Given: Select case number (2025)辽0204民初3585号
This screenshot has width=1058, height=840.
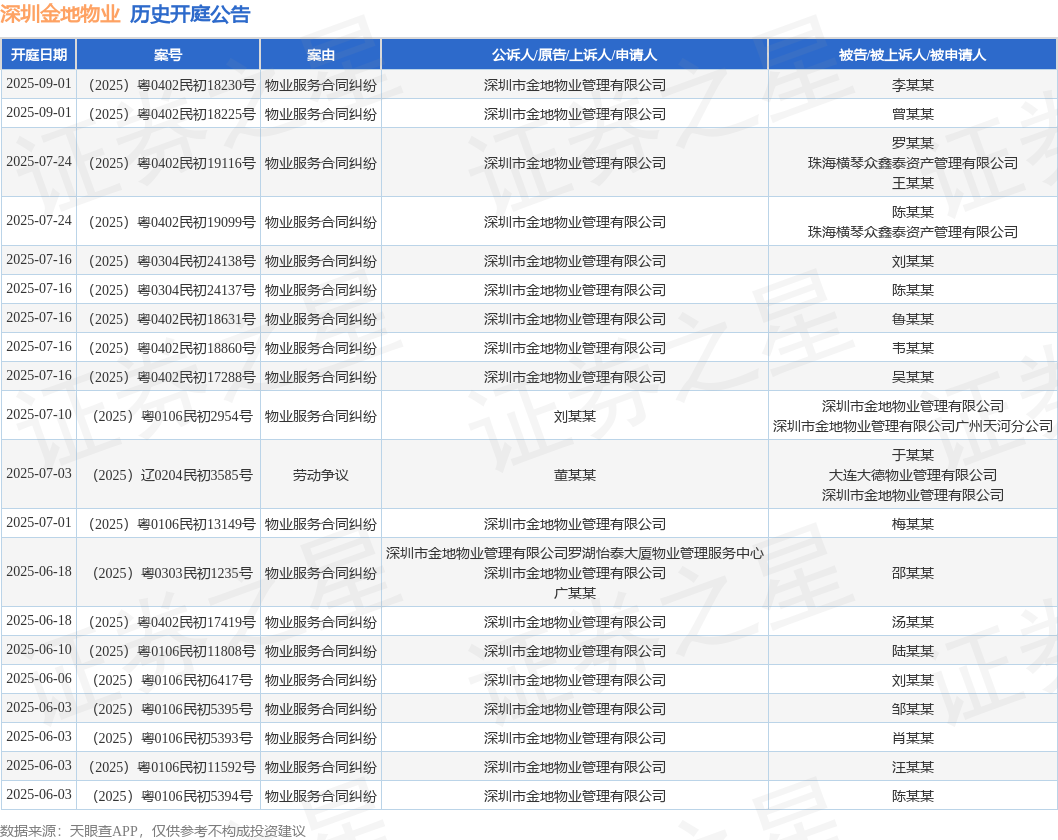Looking at the screenshot, I should coord(172,475).
